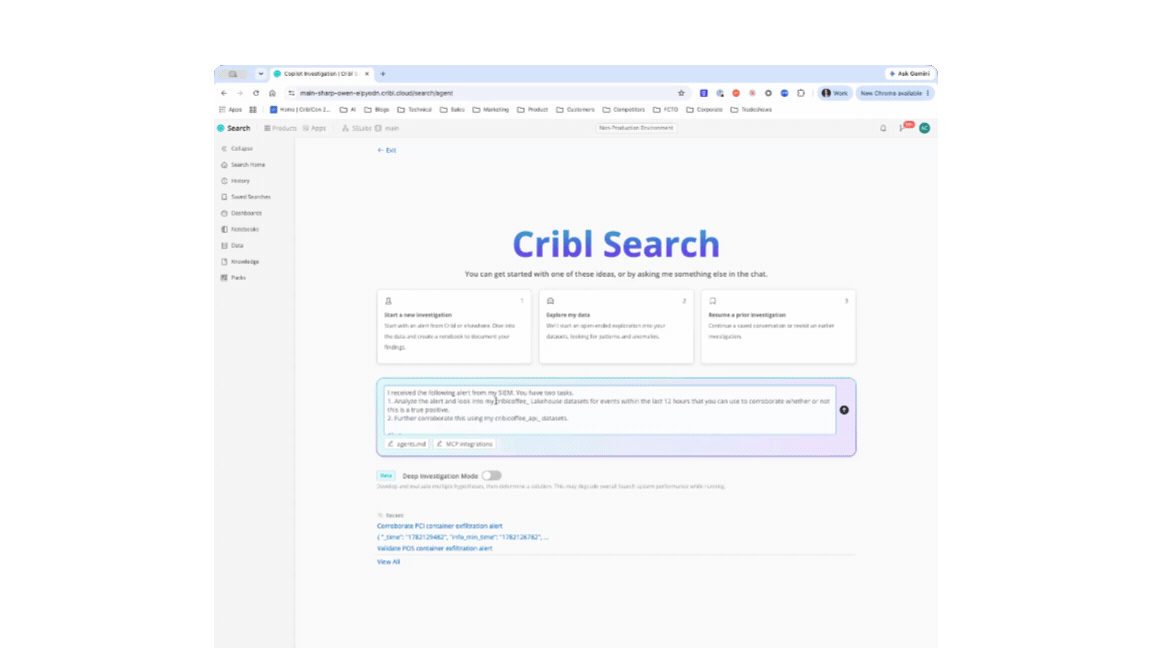Select Copilot Investigation browser tab
This screenshot has width=1152, height=648.
[x=321, y=73]
